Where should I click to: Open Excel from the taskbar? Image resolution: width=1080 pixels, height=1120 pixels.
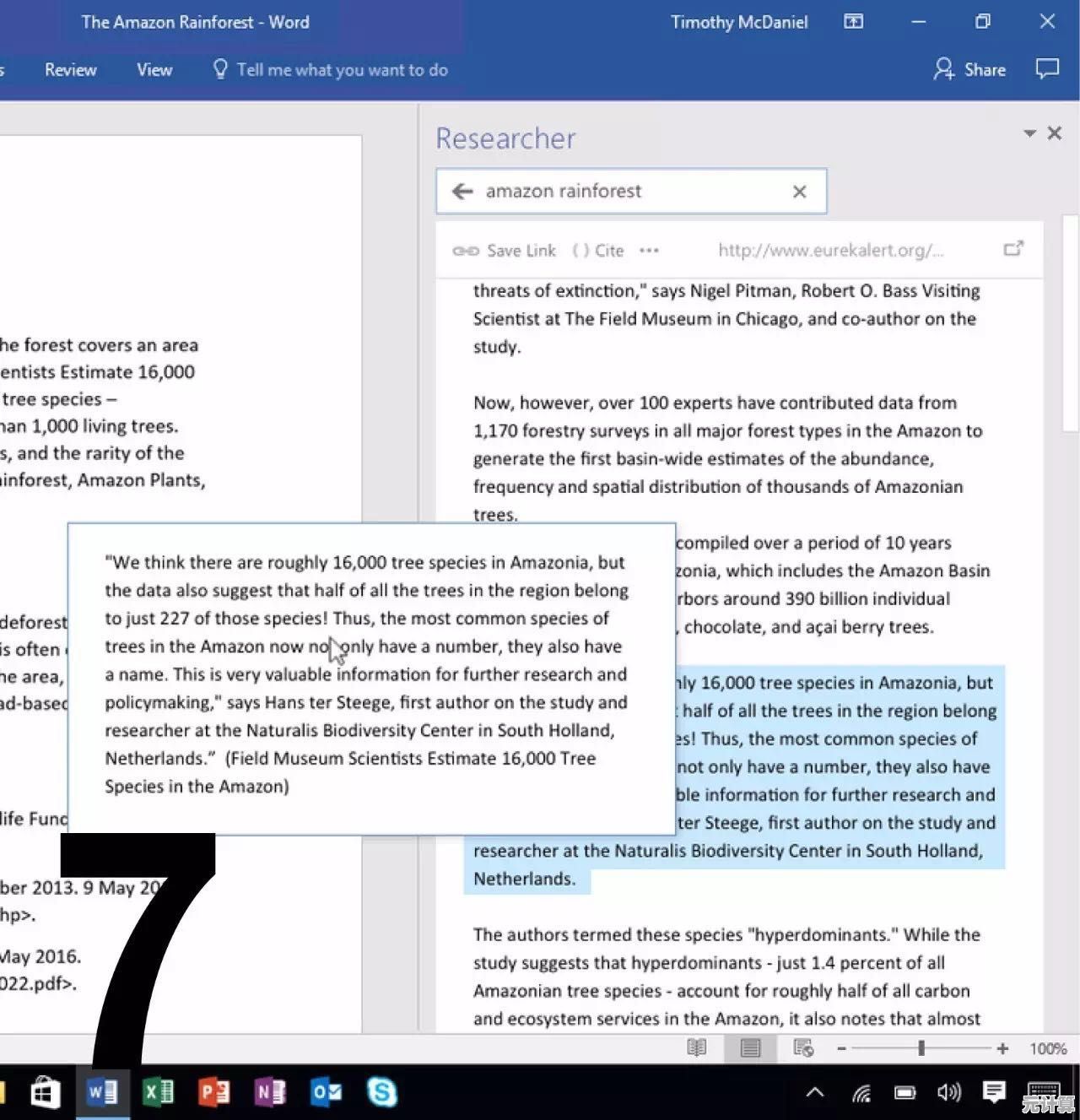158,1092
